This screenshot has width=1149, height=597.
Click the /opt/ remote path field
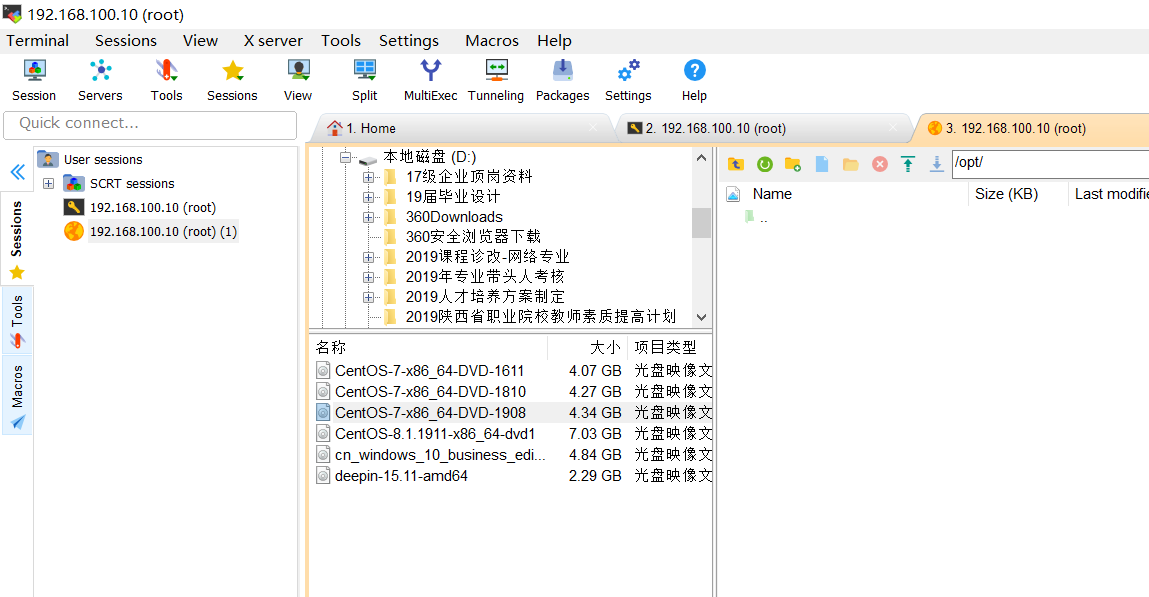point(1050,163)
